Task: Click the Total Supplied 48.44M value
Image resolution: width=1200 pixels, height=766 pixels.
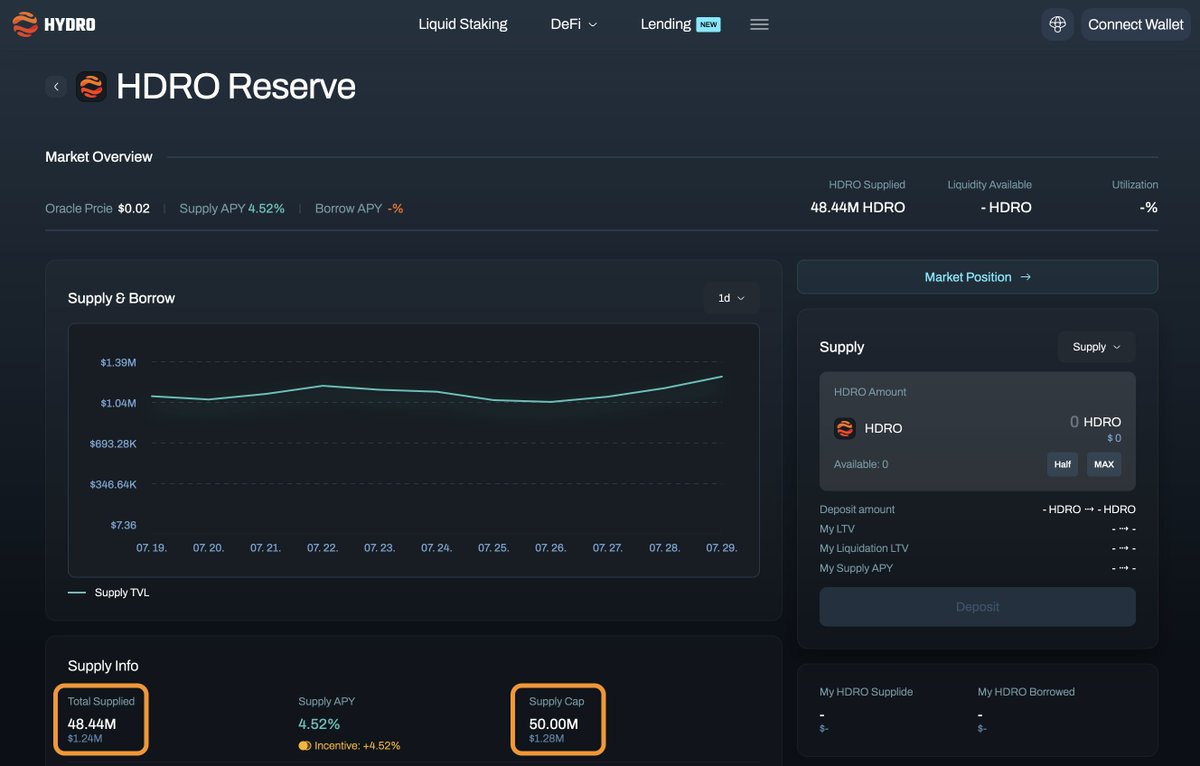Action: click(92, 723)
